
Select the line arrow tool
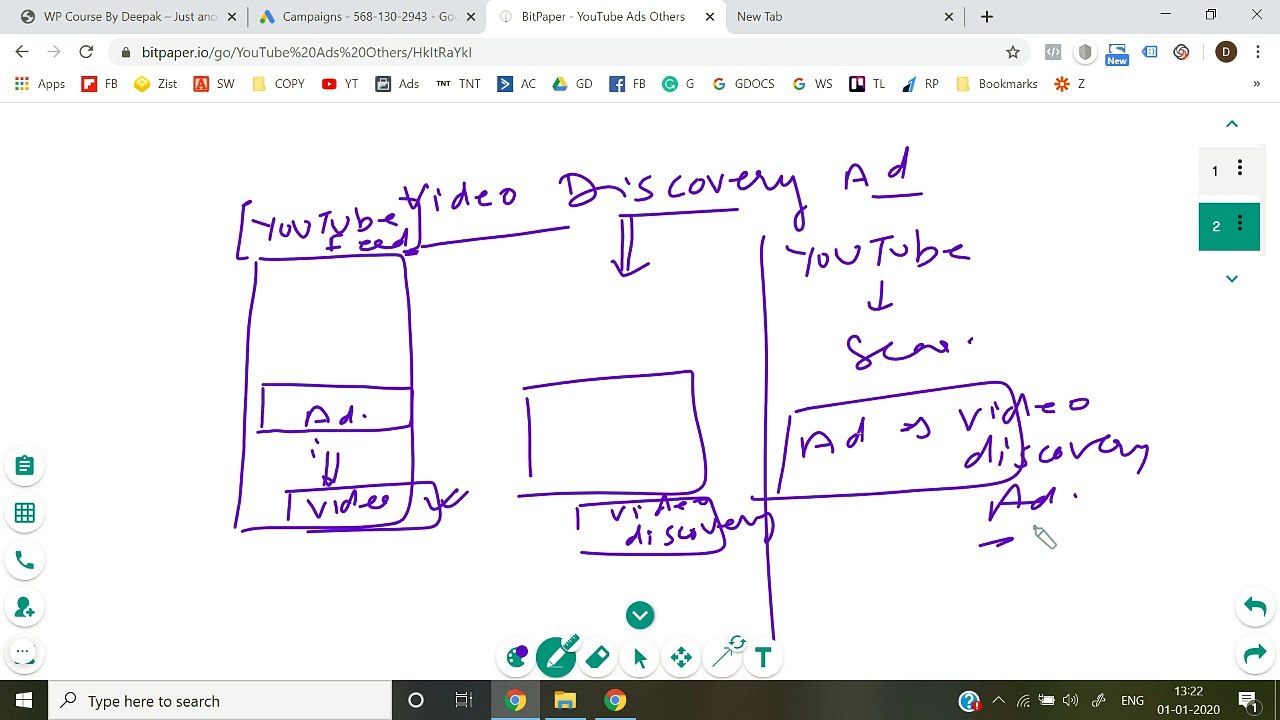[x=722, y=657]
